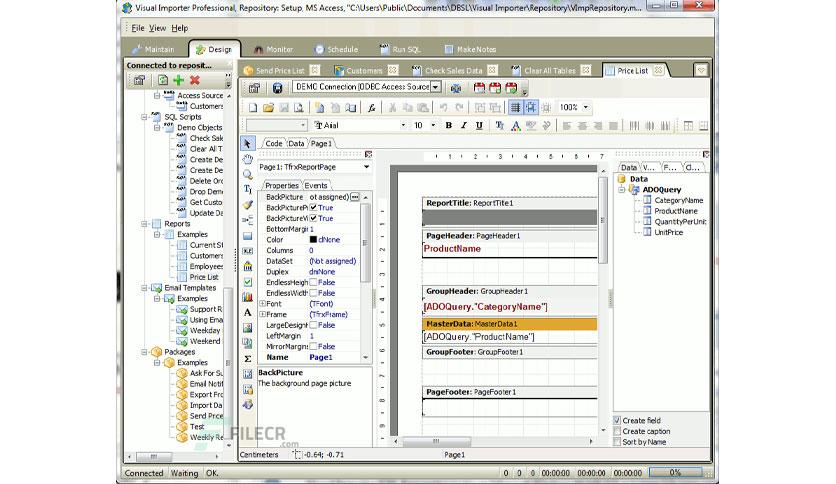Image resolution: width=836 pixels, height=484 pixels.
Task: Close the Price List tab with its X
Action: pyautogui.click(x=658, y=70)
